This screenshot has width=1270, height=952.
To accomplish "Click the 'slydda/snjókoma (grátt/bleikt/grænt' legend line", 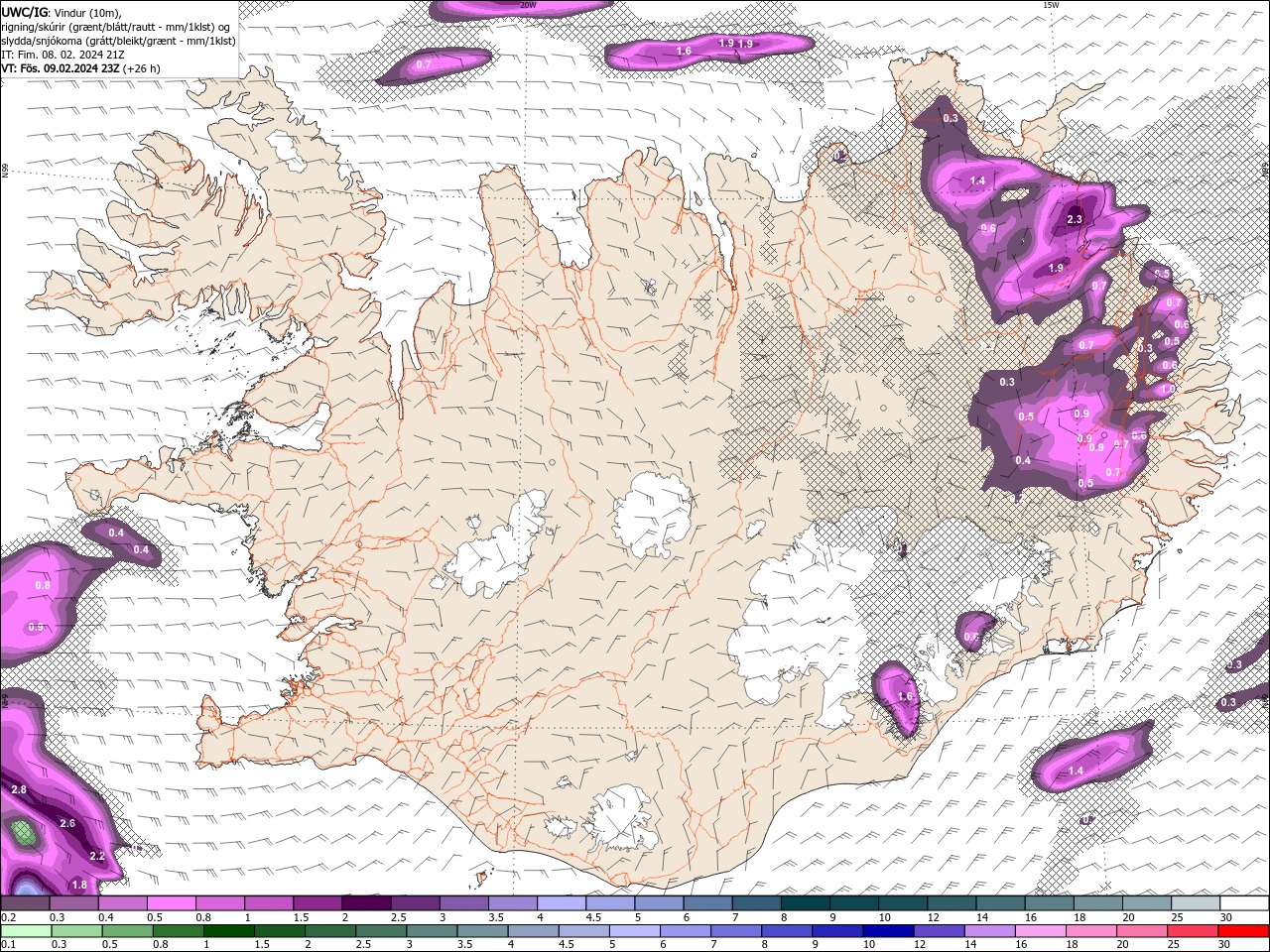I will [119, 41].
